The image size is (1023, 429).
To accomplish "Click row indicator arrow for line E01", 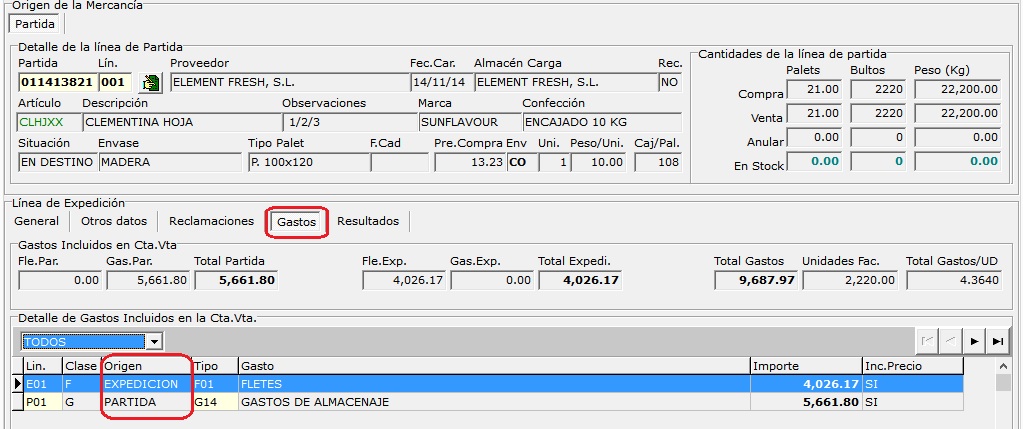I will point(15,384).
